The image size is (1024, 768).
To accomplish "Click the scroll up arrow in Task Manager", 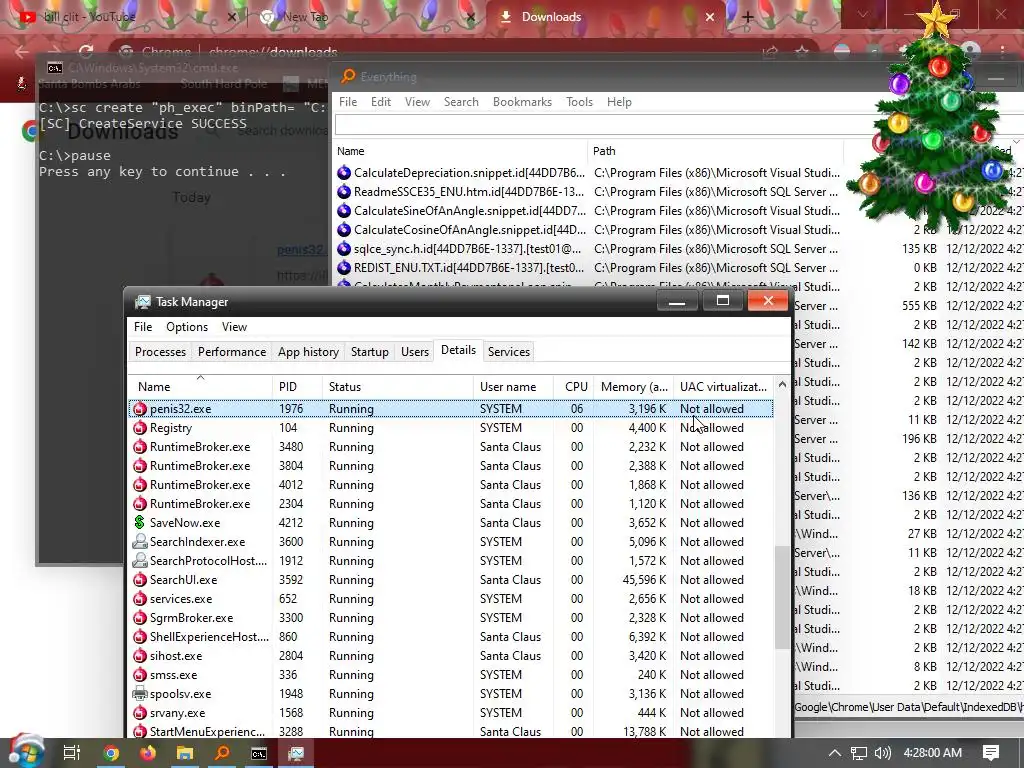I will 782,385.
